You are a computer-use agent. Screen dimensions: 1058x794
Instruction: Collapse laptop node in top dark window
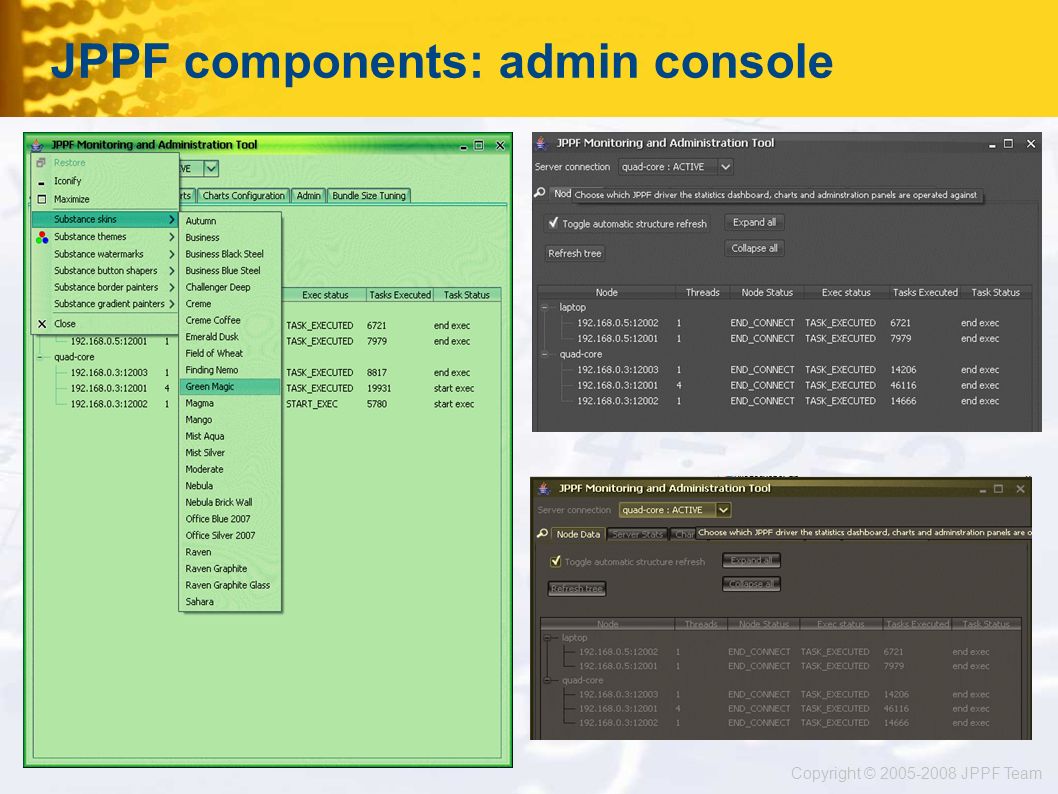545,308
